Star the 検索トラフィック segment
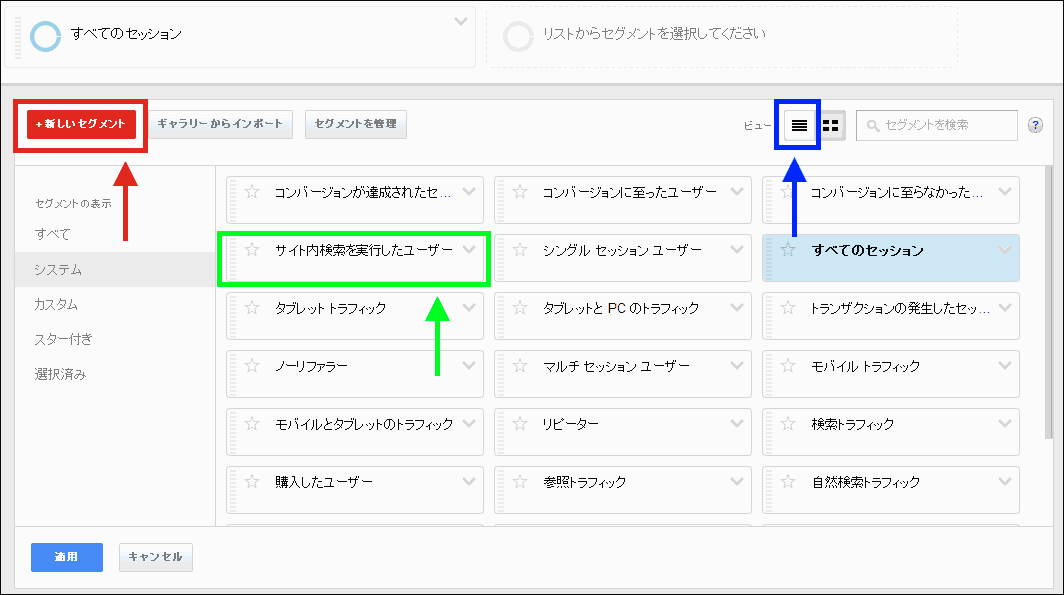The image size is (1064, 595). click(x=789, y=424)
